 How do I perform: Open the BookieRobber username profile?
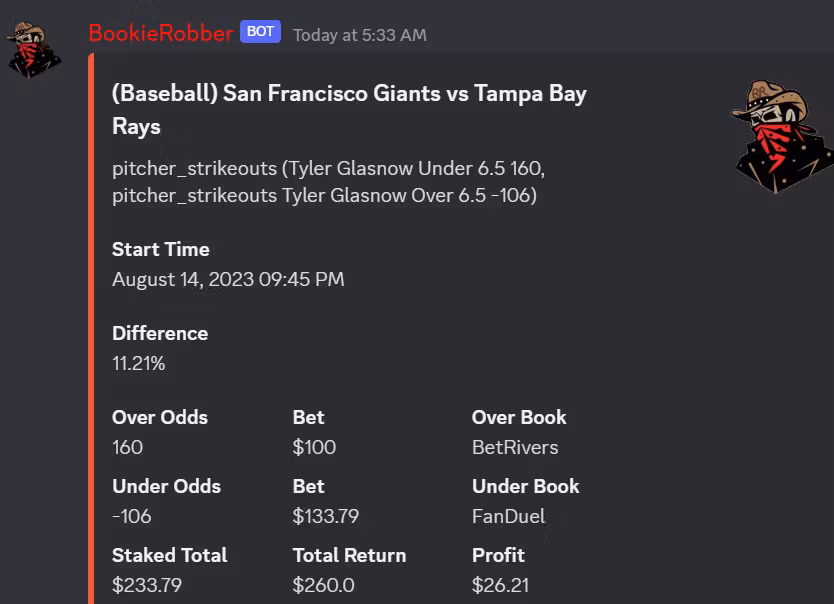pos(160,33)
